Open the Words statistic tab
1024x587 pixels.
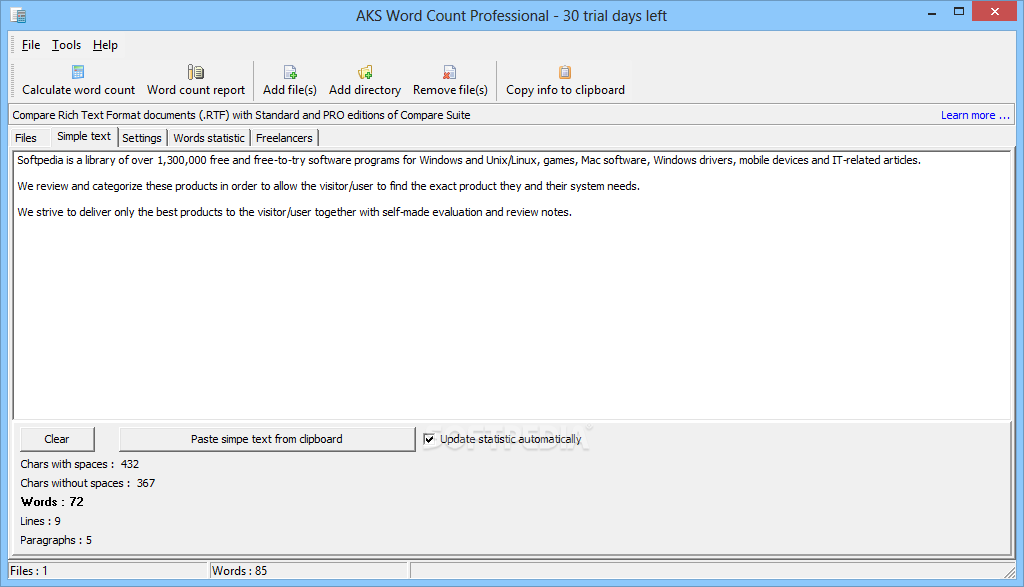[x=209, y=138]
